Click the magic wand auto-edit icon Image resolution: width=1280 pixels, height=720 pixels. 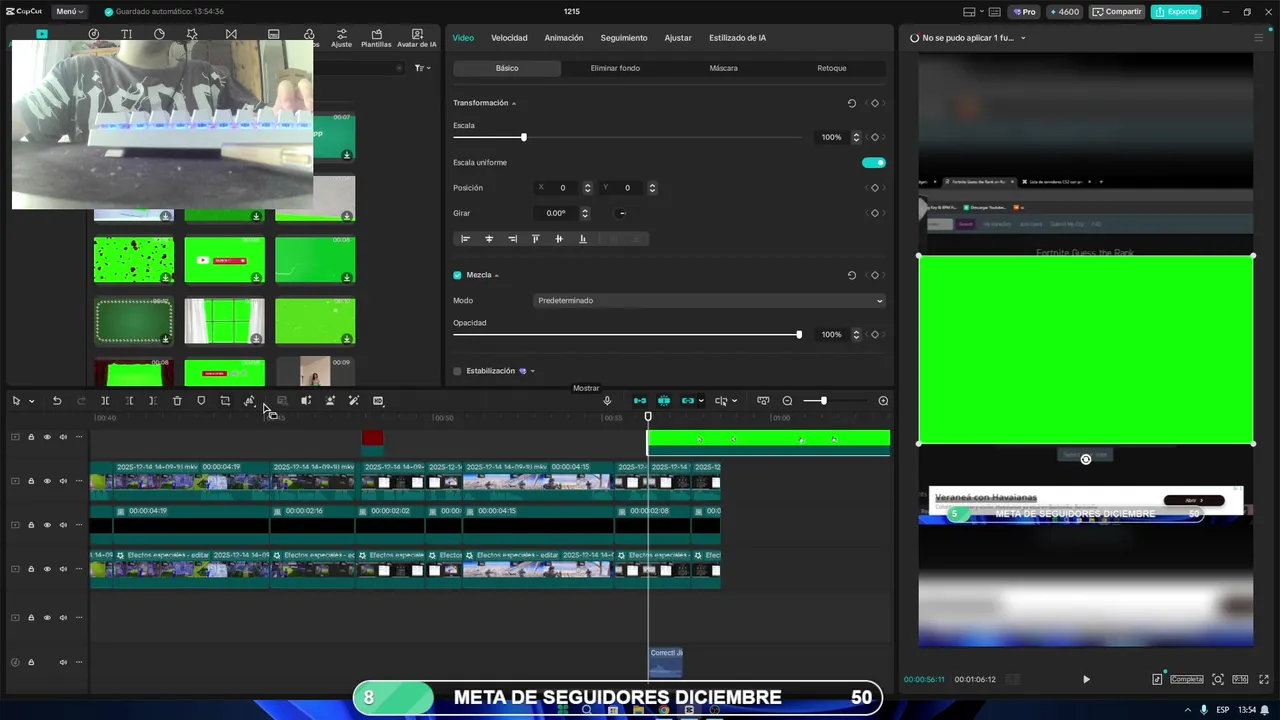(353, 401)
